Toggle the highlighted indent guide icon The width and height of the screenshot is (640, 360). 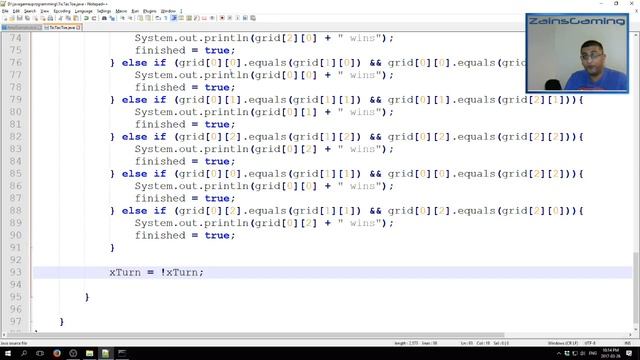pos(174,18)
